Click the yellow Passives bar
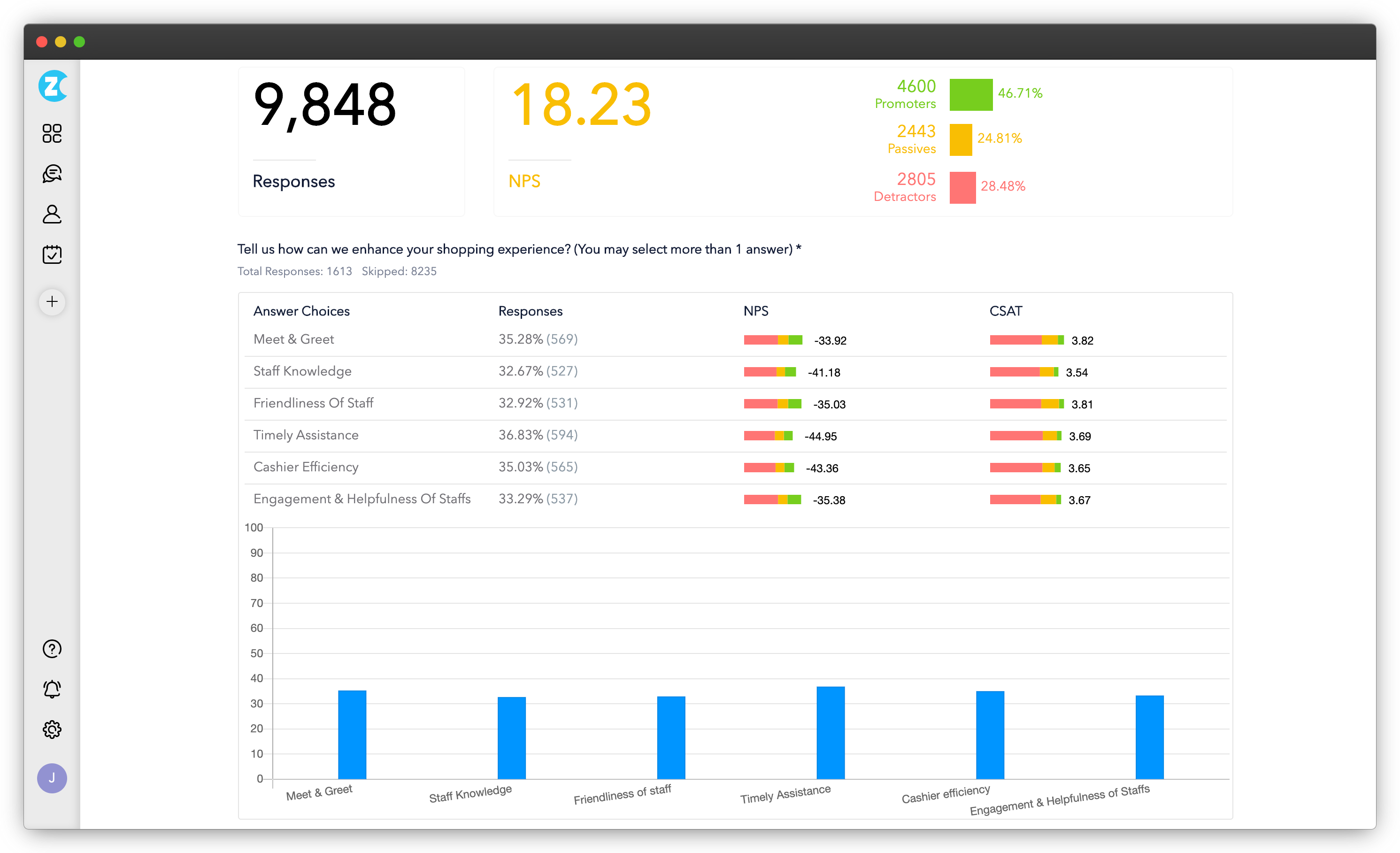The height and width of the screenshot is (853, 1400). click(x=960, y=139)
